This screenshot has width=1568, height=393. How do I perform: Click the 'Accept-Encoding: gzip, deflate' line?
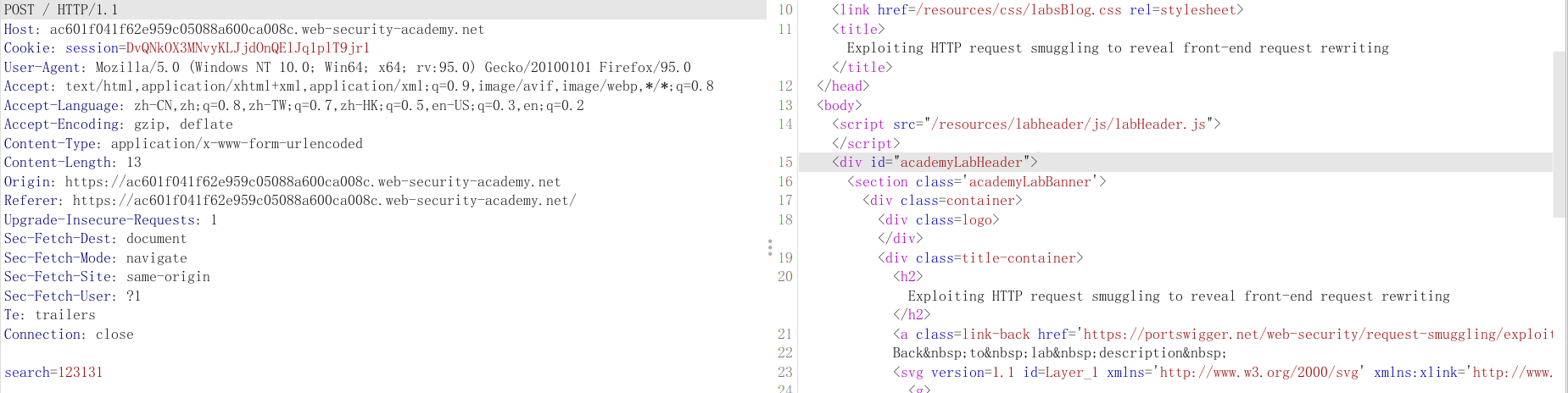click(x=119, y=124)
